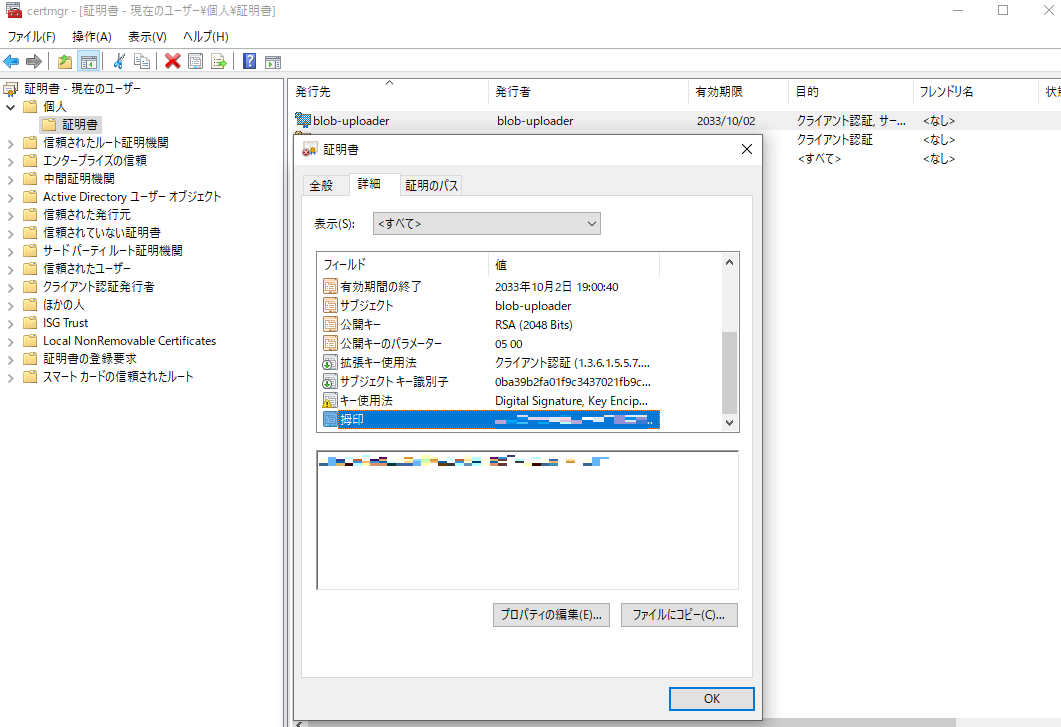This screenshot has height=727, width=1061.
Task: Click scroll up arrow in field list
Action: click(729, 262)
